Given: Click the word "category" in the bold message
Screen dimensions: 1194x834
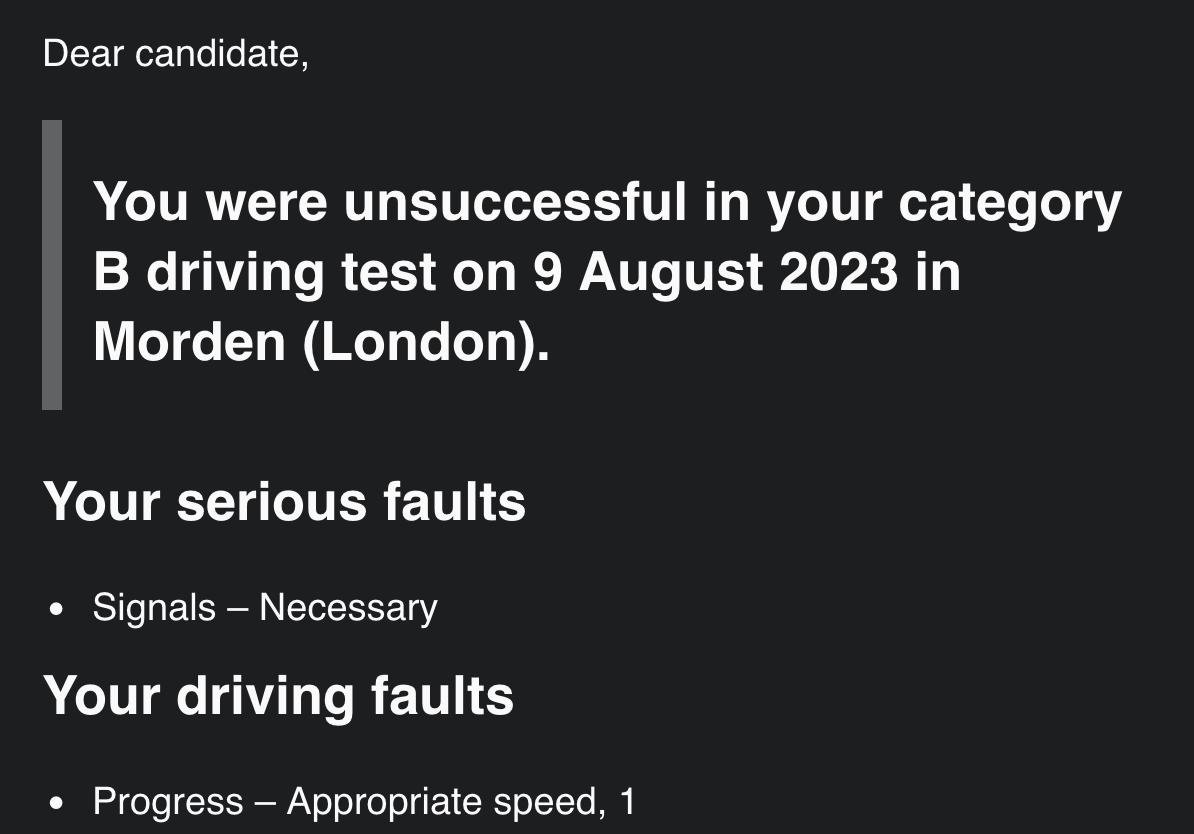Looking at the screenshot, I should tap(1010, 204).
